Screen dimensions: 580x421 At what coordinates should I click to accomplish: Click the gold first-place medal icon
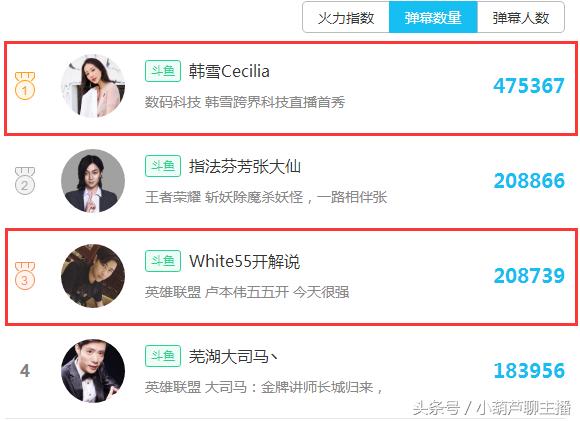[25, 86]
